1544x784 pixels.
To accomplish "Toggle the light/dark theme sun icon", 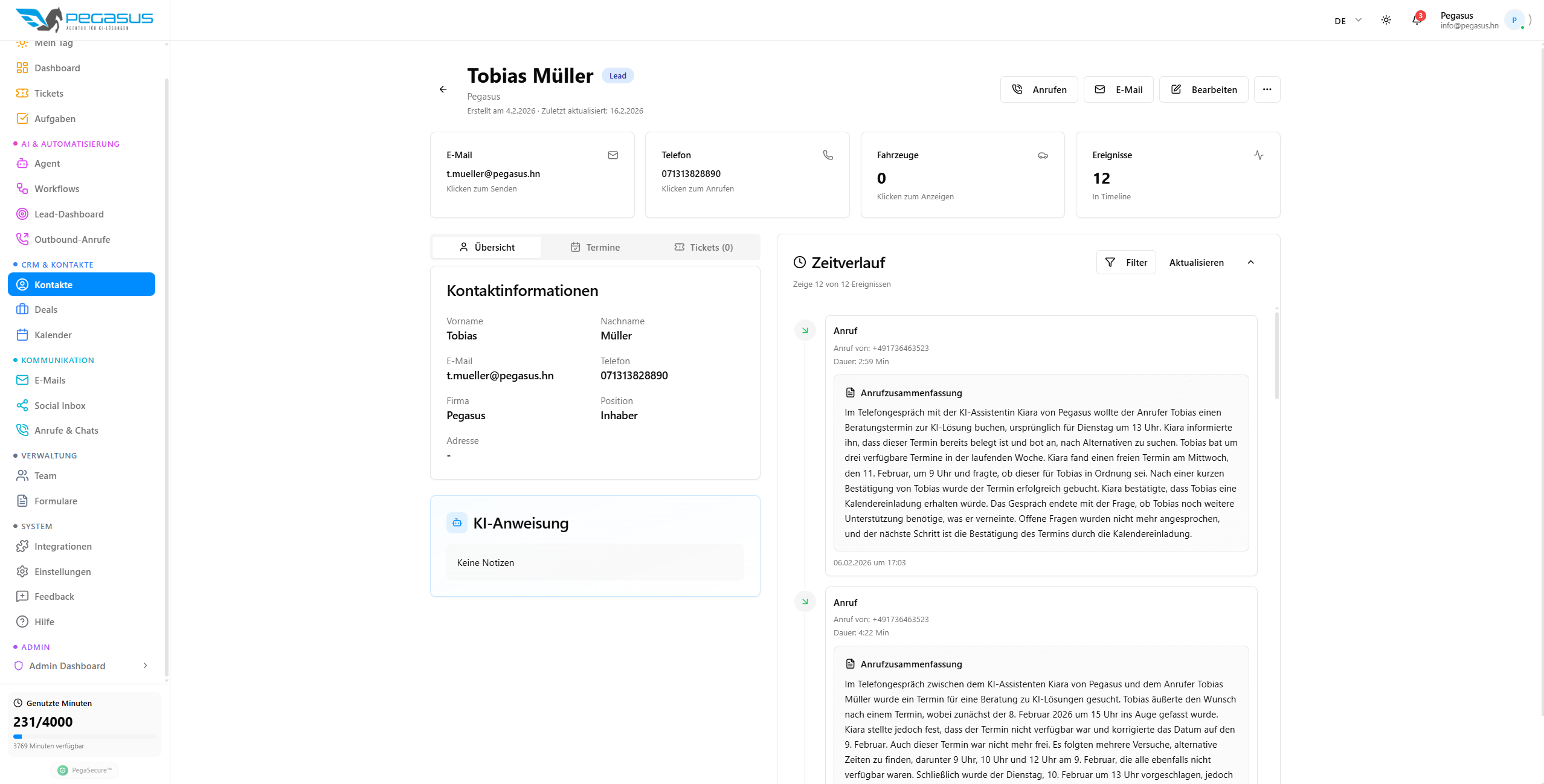I will pyautogui.click(x=1386, y=20).
